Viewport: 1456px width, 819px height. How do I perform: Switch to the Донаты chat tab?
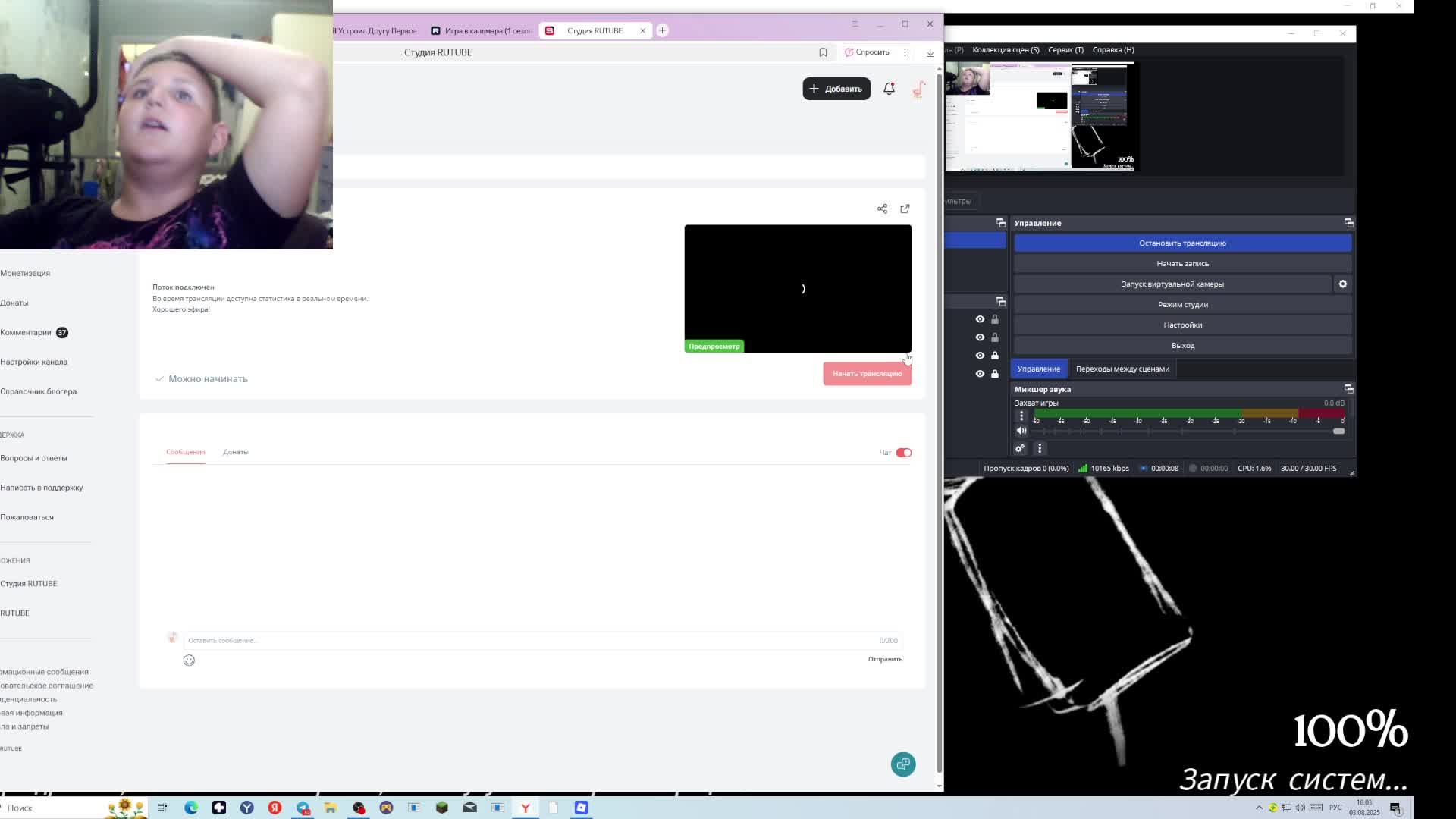pyautogui.click(x=235, y=452)
